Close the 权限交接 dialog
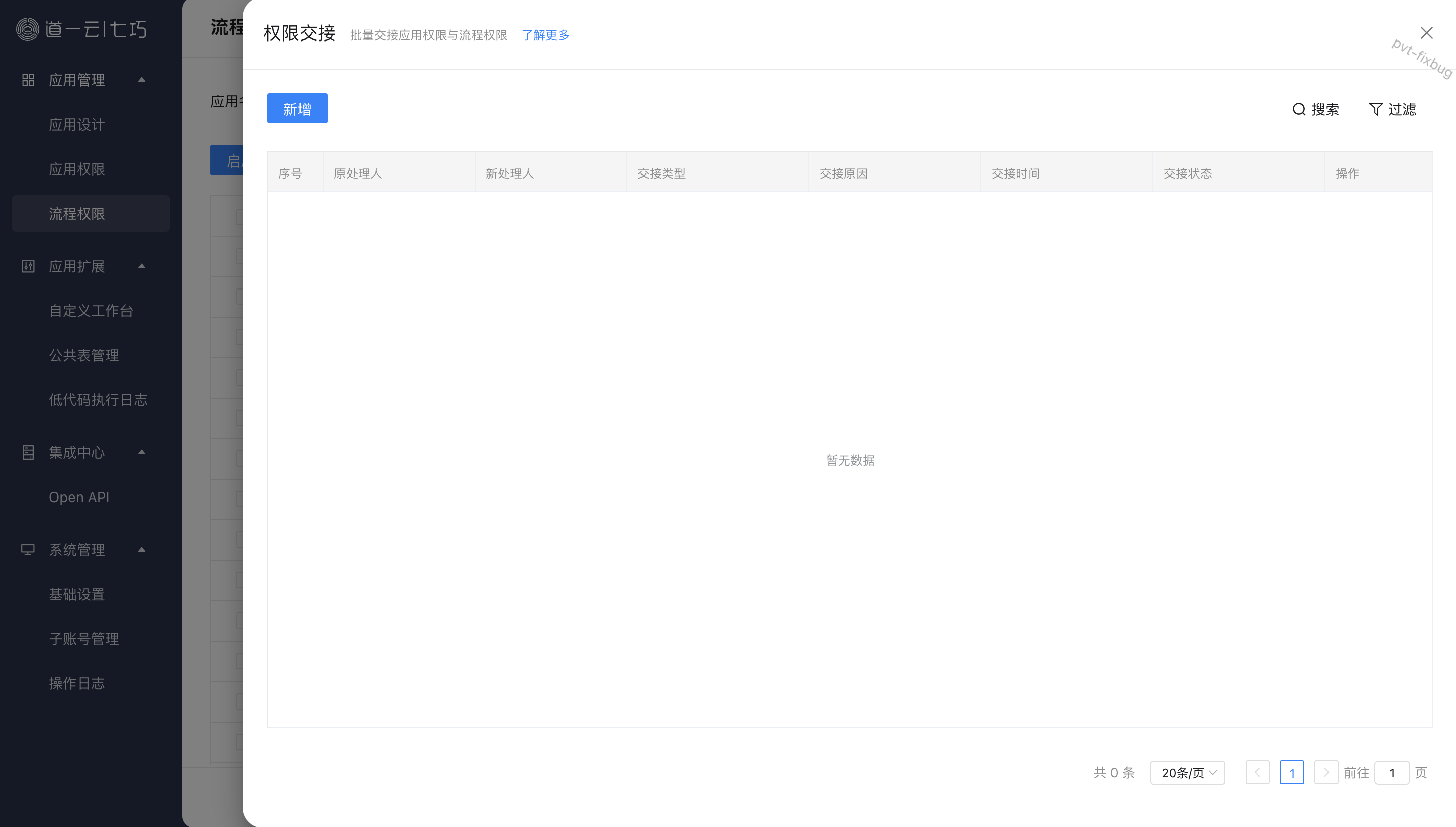Screen dimensions: 1456x827 point(1427,33)
